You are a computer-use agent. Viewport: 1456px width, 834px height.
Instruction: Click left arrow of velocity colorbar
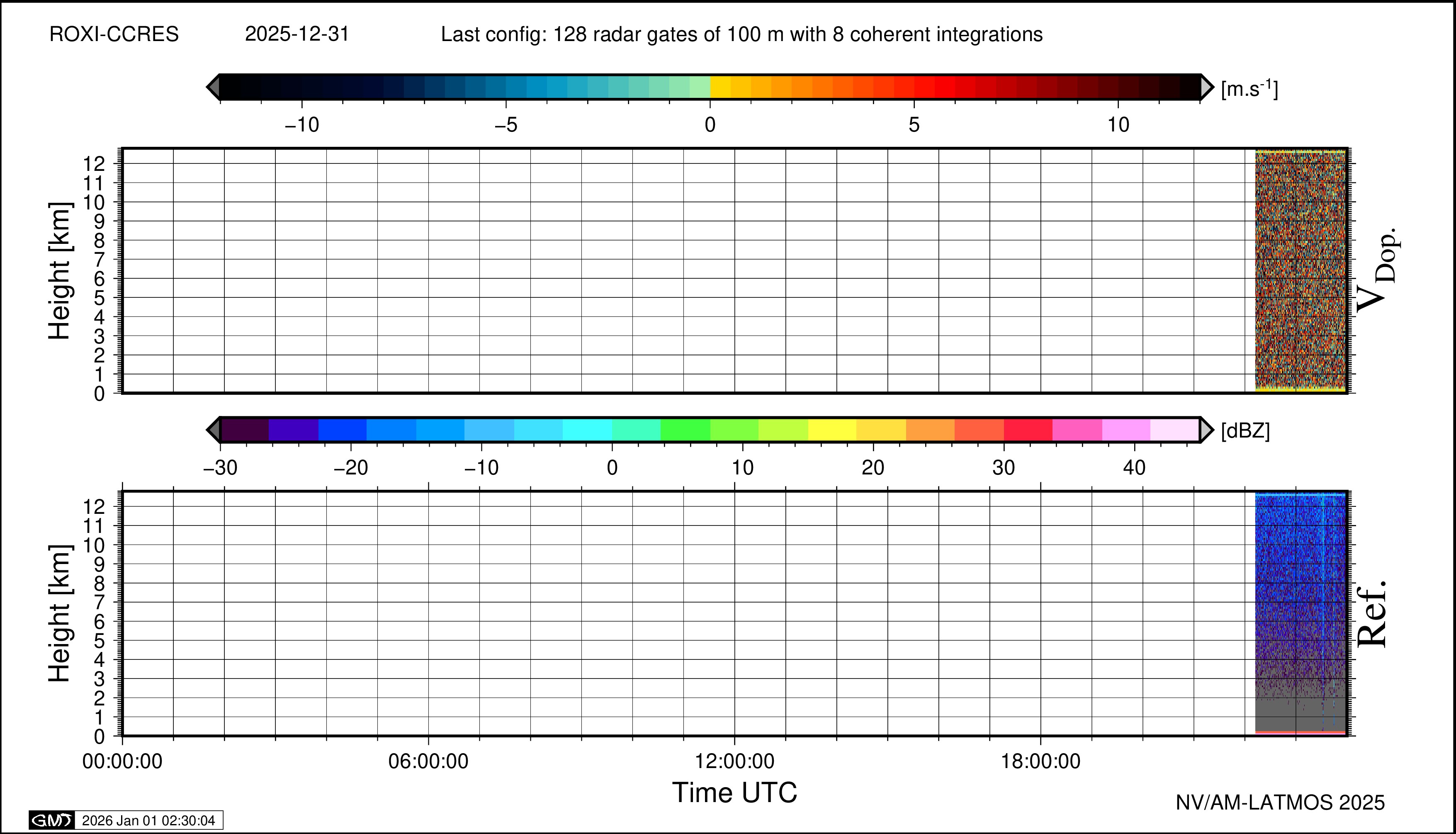coord(213,87)
